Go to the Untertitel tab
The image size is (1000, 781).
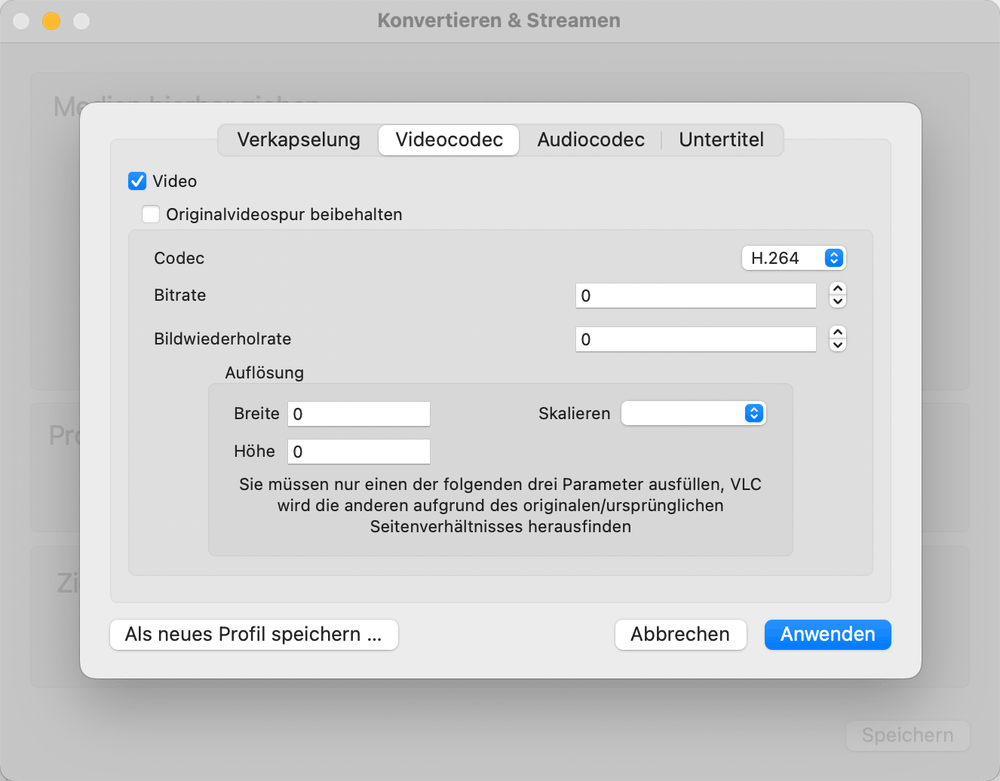[721, 140]
